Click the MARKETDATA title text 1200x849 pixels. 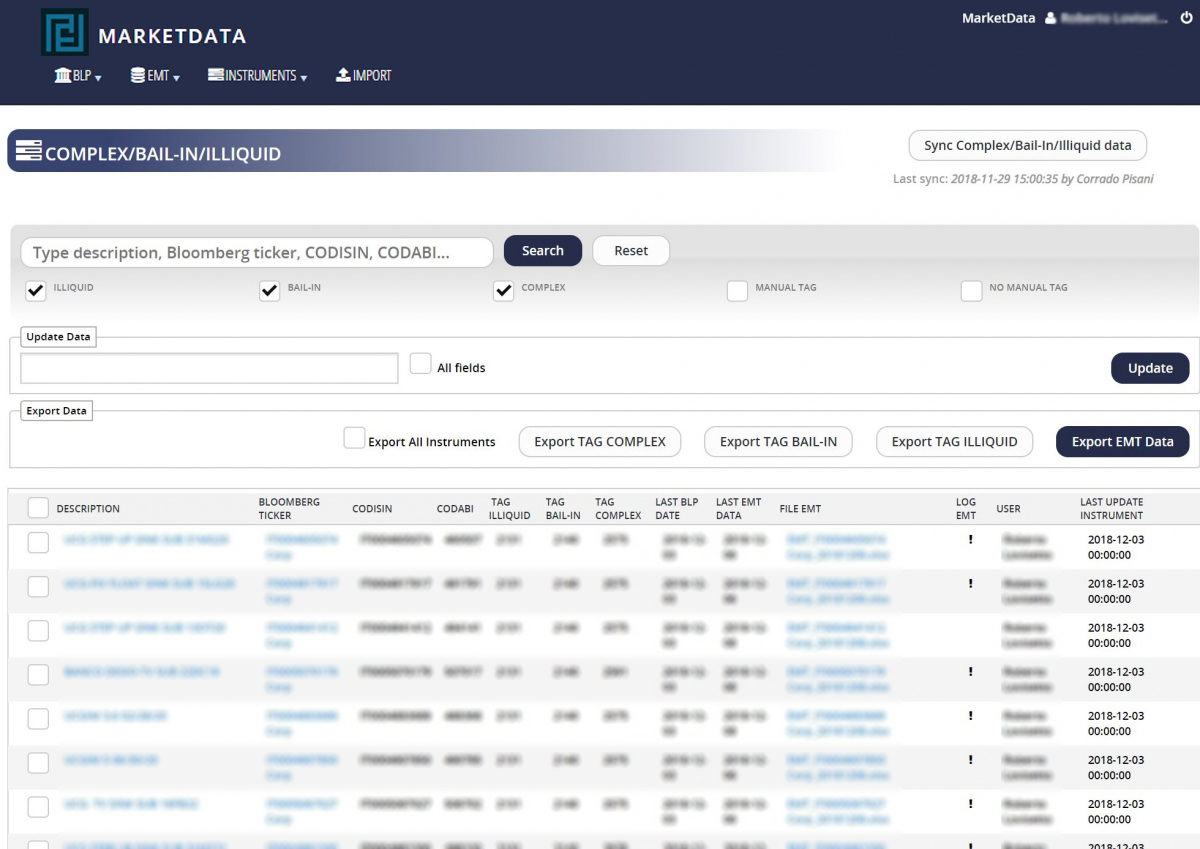pyautogui.click(x=172, y=36)
